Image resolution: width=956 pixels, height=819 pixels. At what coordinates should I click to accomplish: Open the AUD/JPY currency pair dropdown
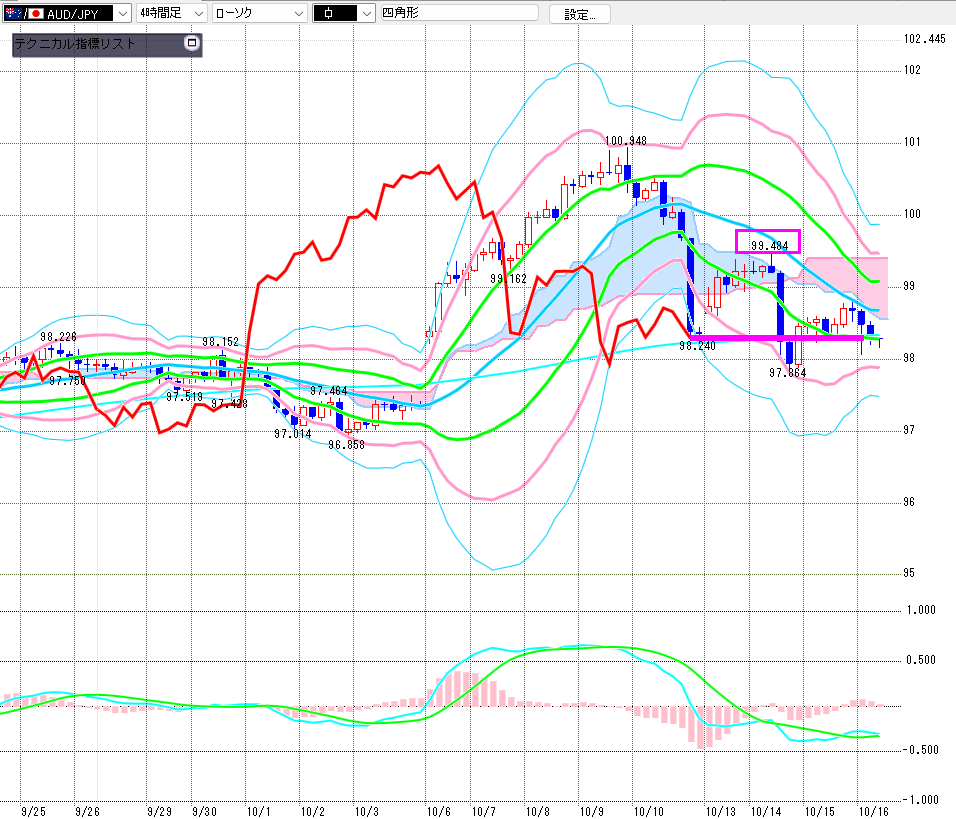click(122, 14)
